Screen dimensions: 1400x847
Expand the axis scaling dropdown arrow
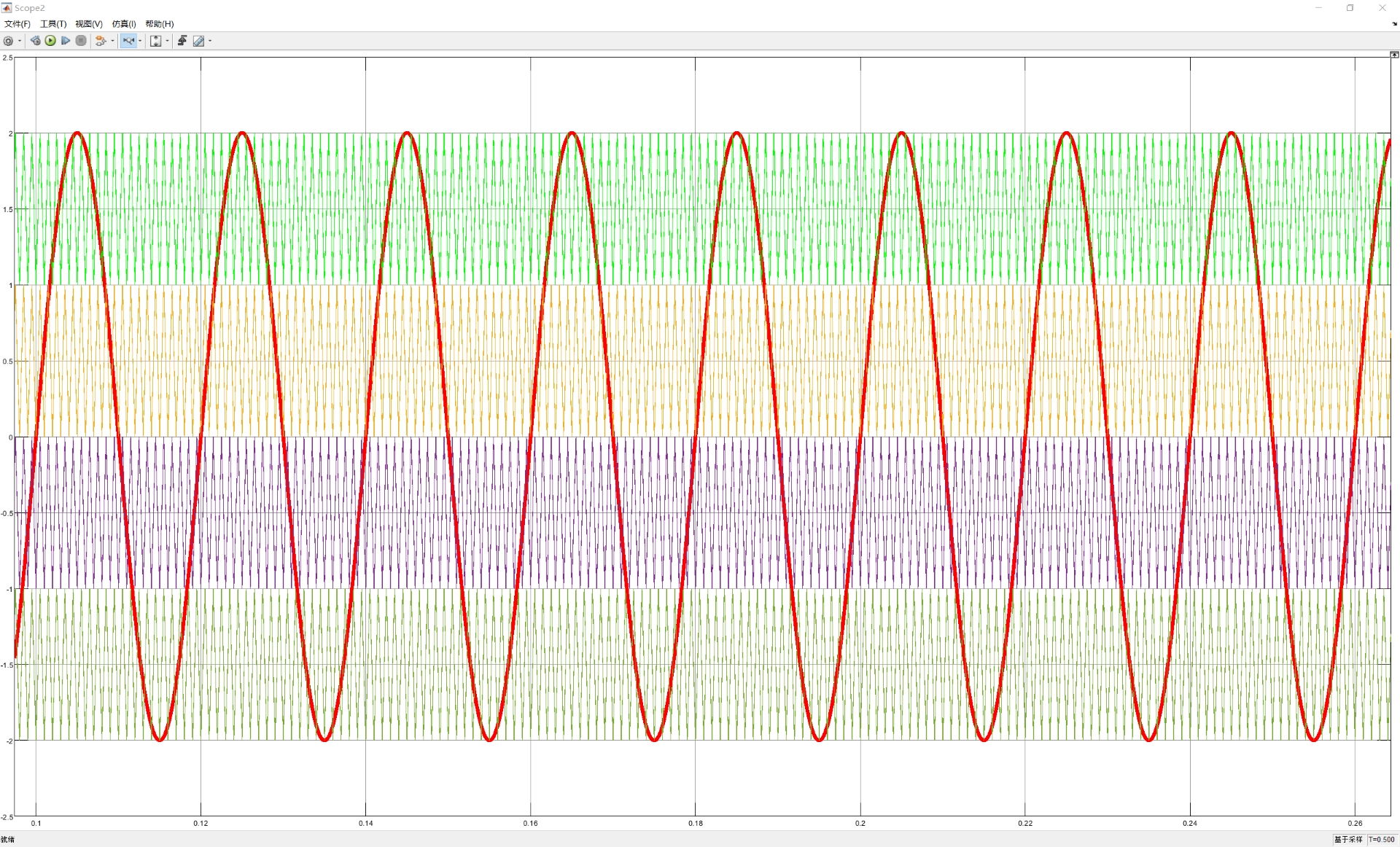[x=167, y=41]
